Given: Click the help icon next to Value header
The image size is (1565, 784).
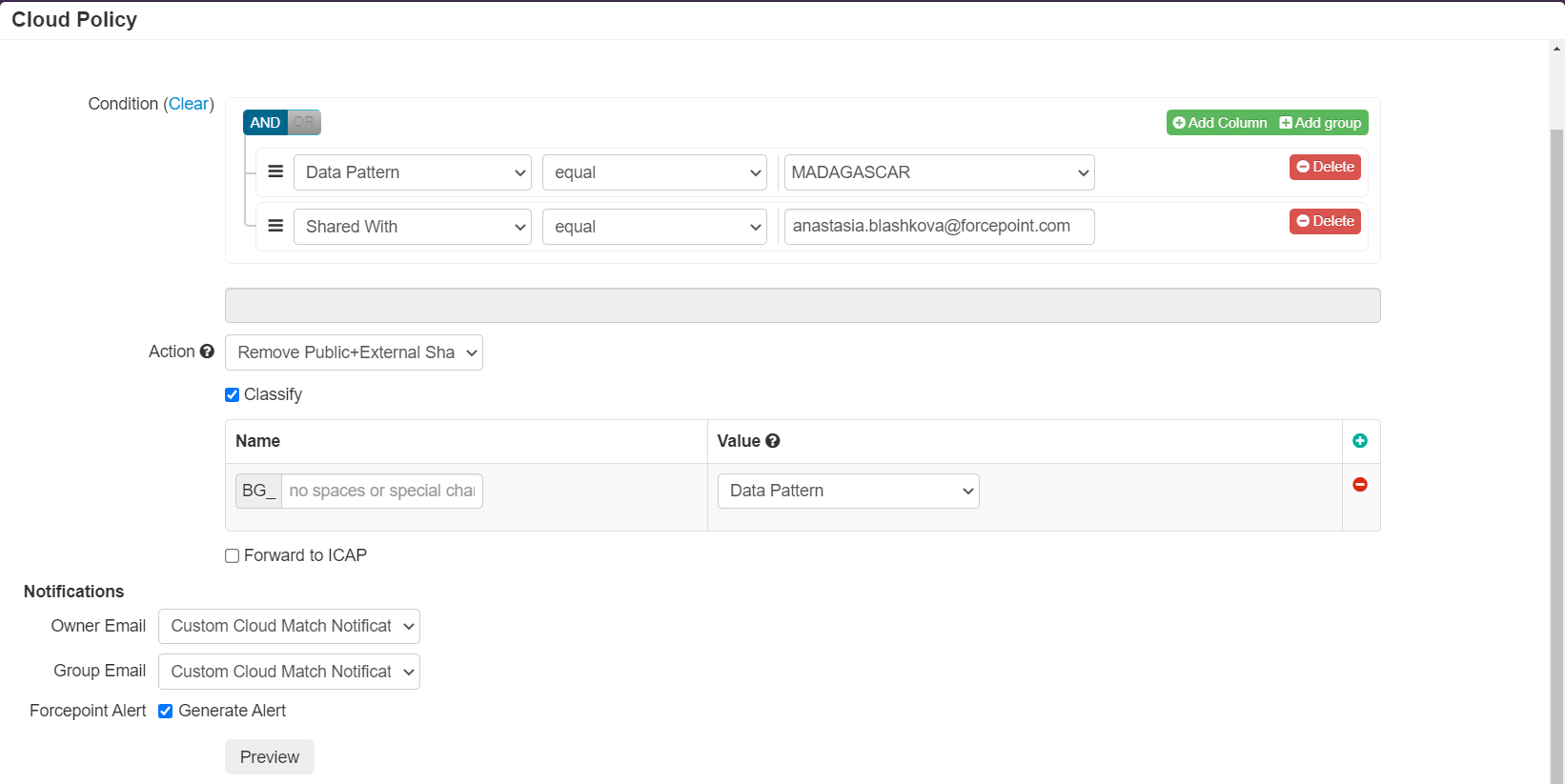Looking at the screenshot, I should 773,441.
